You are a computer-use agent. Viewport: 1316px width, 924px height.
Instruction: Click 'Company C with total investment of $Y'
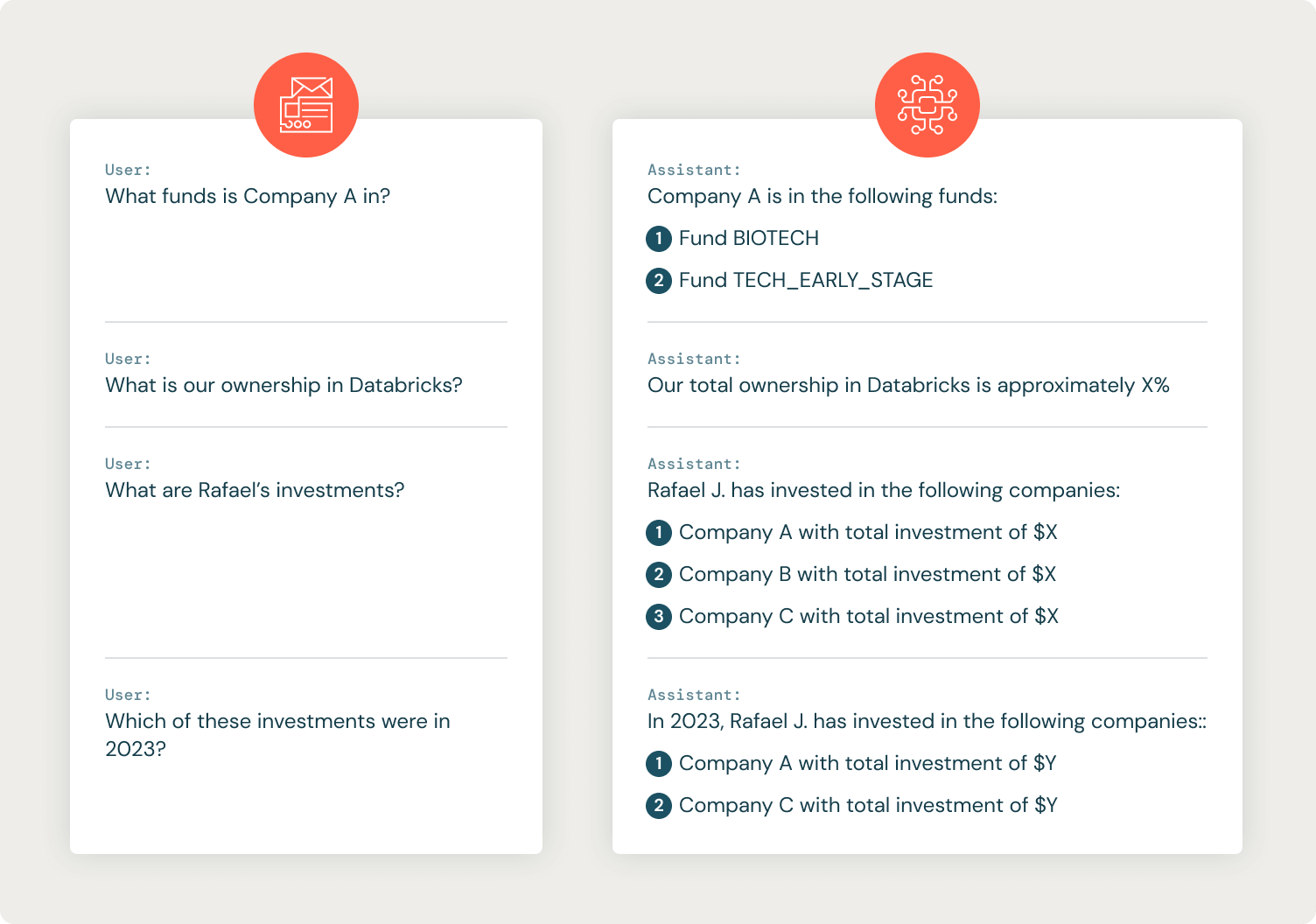[868, 805]
